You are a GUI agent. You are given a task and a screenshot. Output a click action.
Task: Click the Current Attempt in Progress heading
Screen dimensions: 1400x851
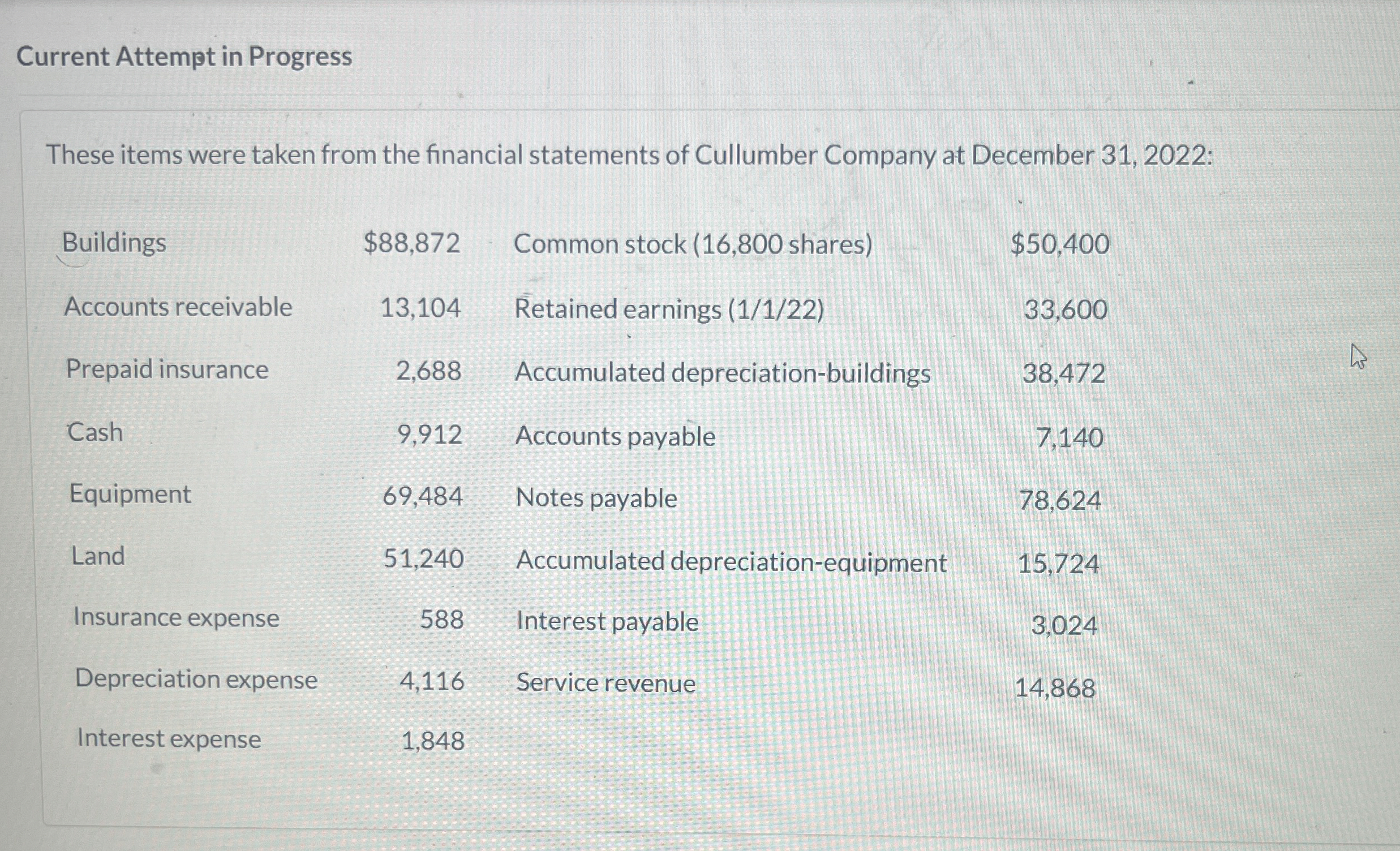tap(184, 57)
